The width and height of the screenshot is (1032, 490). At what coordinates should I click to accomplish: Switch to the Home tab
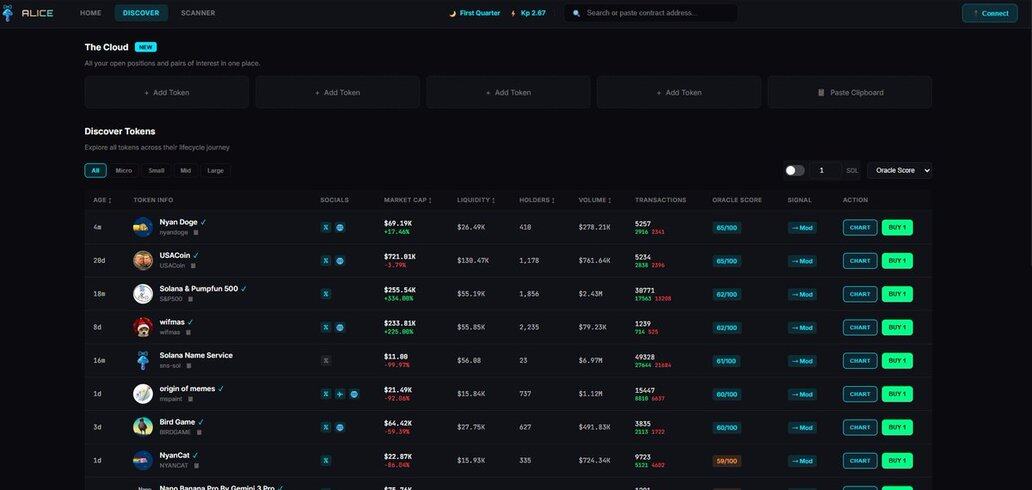pos(91,13)
